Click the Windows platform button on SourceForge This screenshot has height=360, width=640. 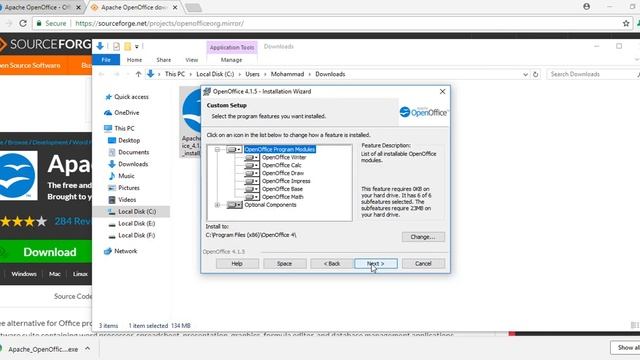coord(24,274)
